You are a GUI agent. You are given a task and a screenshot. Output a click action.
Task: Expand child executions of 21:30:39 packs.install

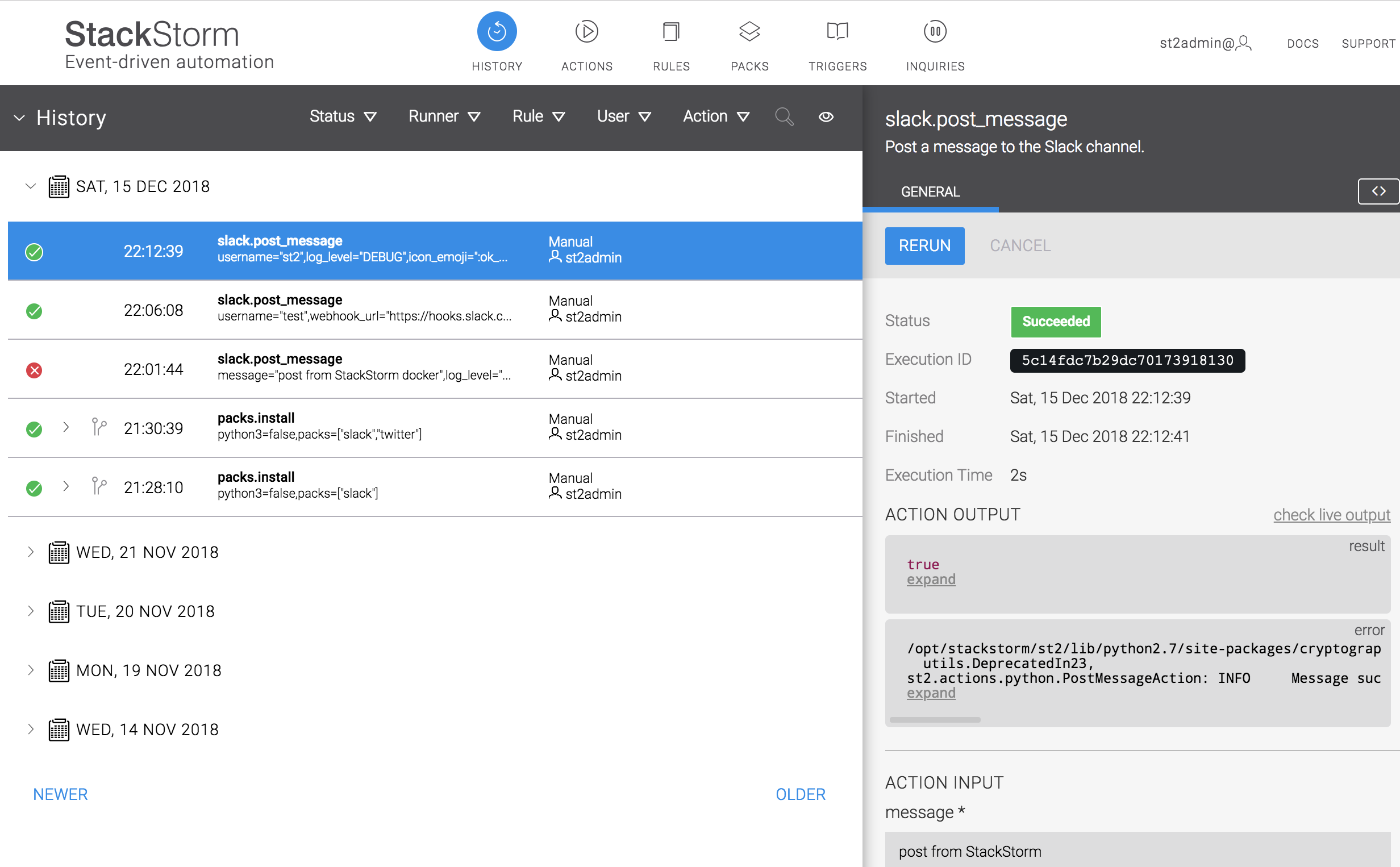(x=66, y=427)
